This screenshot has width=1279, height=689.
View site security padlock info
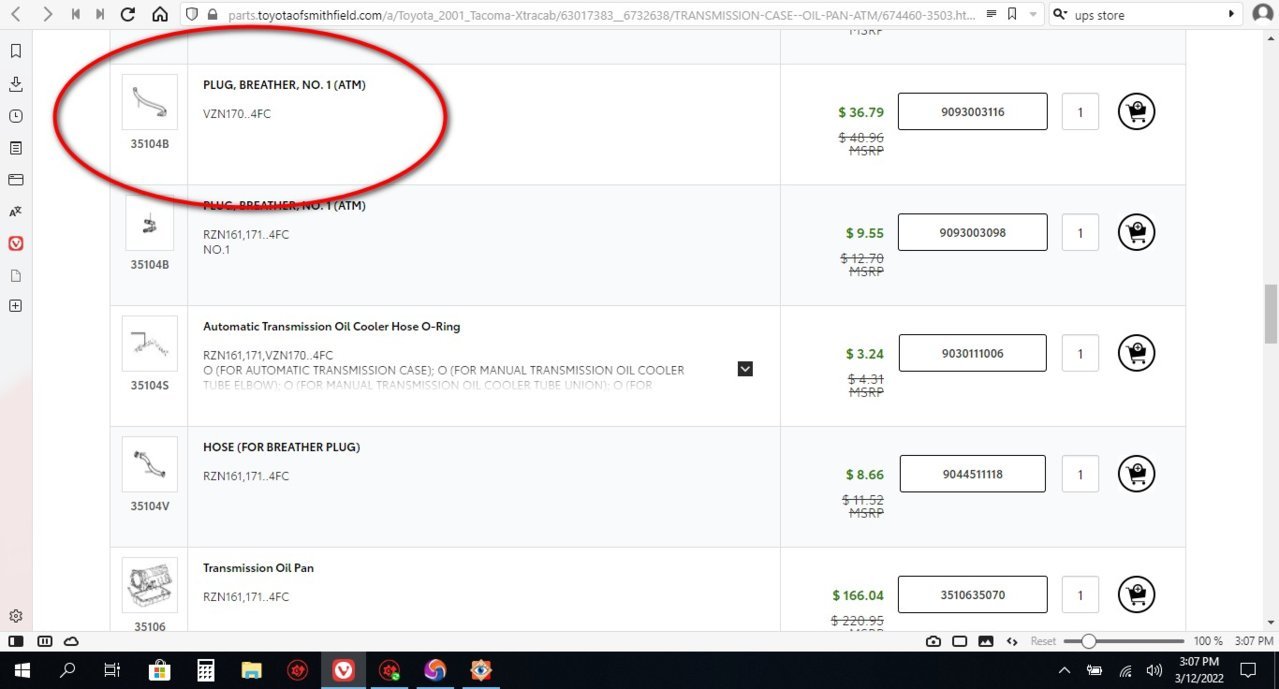pyautogui.click(x=212, y=15)
